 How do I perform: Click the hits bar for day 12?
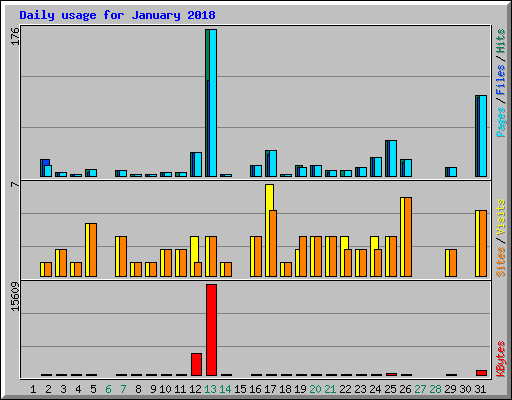point(196,165)
